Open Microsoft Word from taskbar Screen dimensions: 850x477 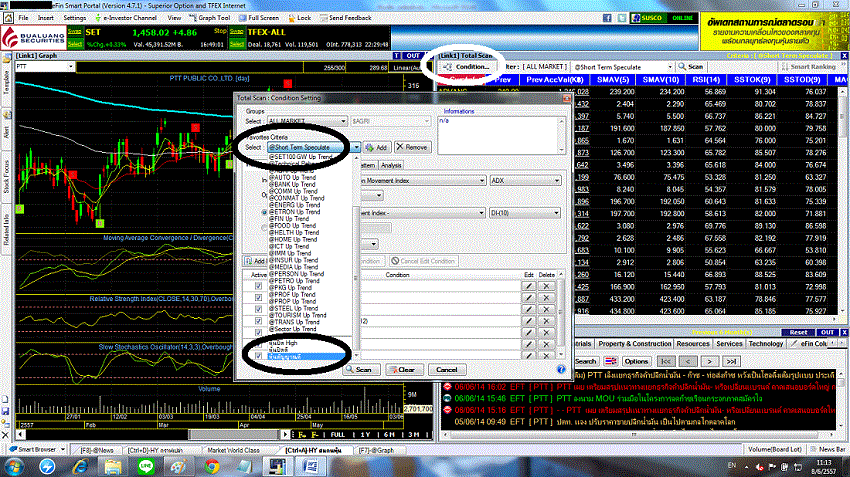click(311, 466)
